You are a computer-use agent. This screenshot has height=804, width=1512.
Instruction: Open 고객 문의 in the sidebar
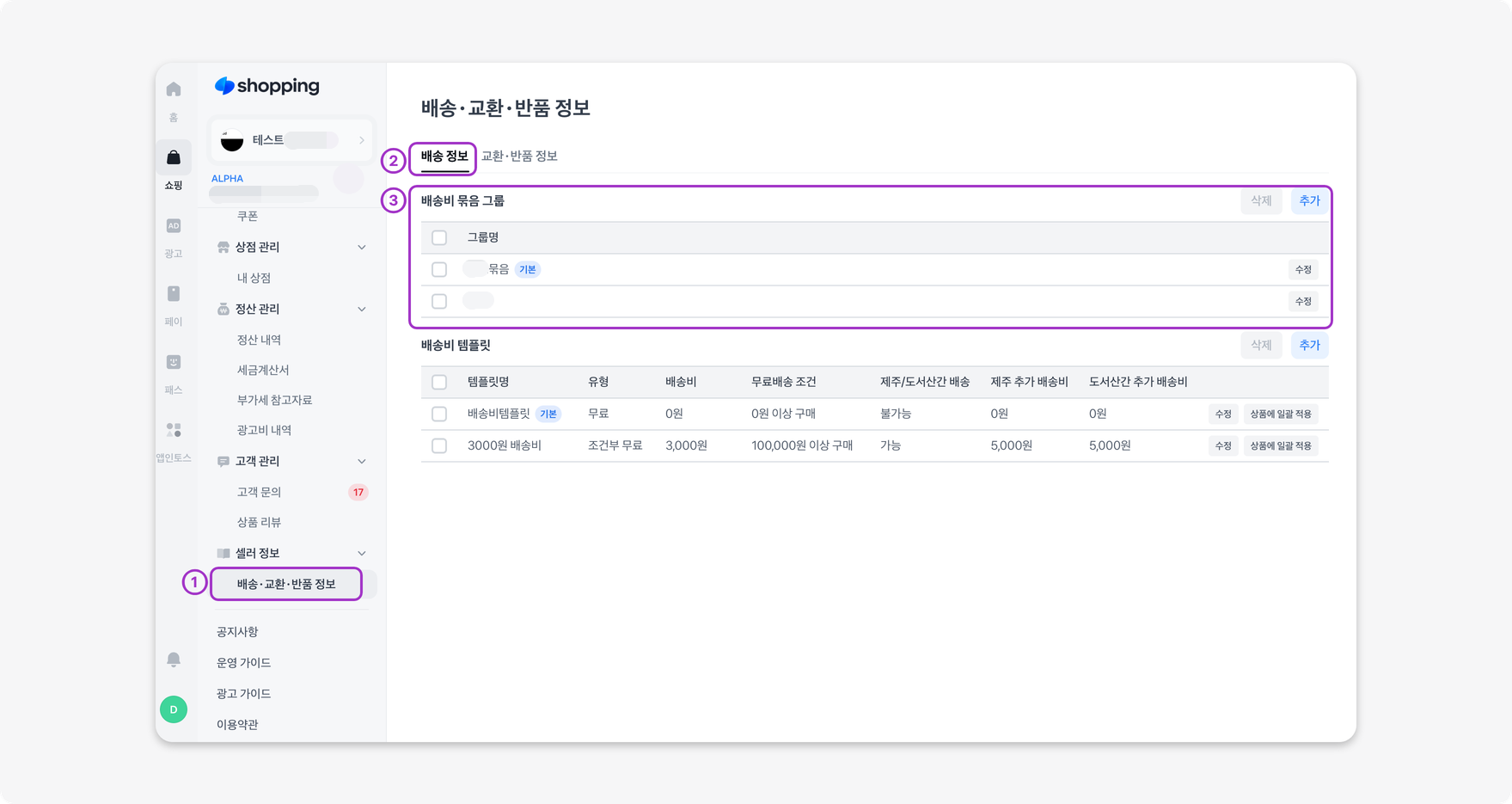pos(259,493)
